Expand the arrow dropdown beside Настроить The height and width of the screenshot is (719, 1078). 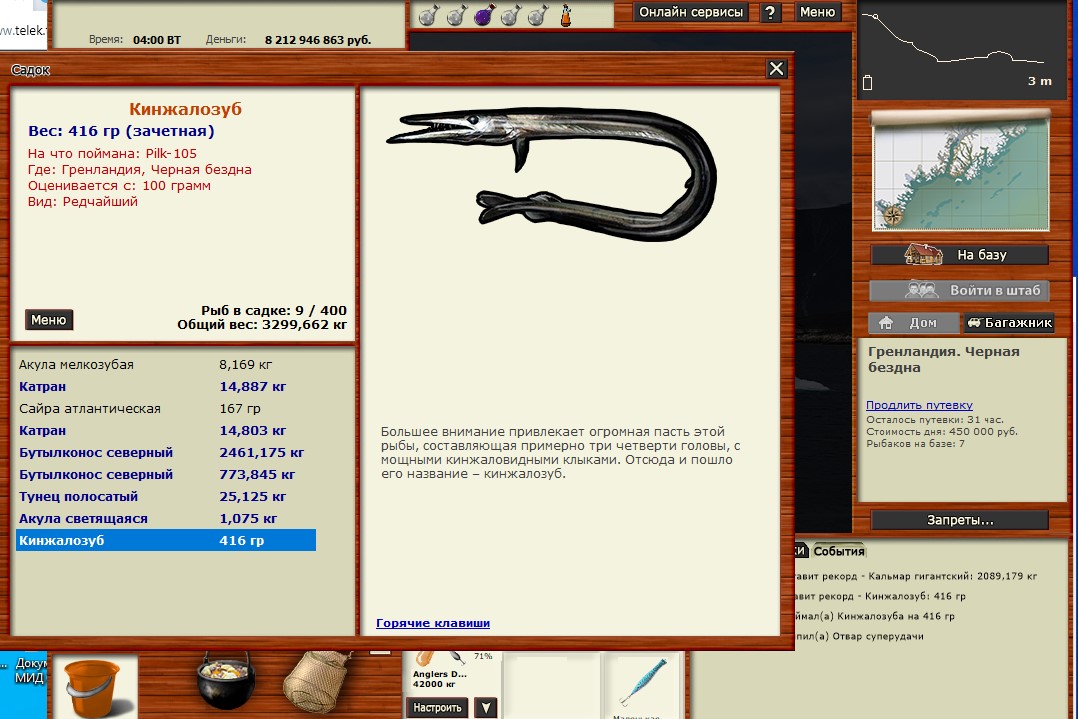tap(485, 708)
